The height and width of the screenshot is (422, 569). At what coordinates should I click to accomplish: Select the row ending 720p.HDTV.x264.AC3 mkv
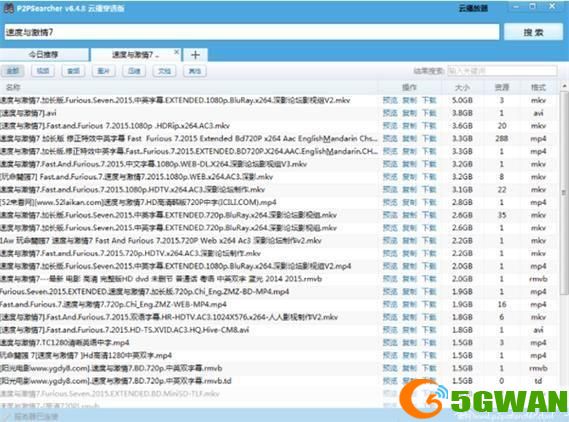click(x=279, y=253)
